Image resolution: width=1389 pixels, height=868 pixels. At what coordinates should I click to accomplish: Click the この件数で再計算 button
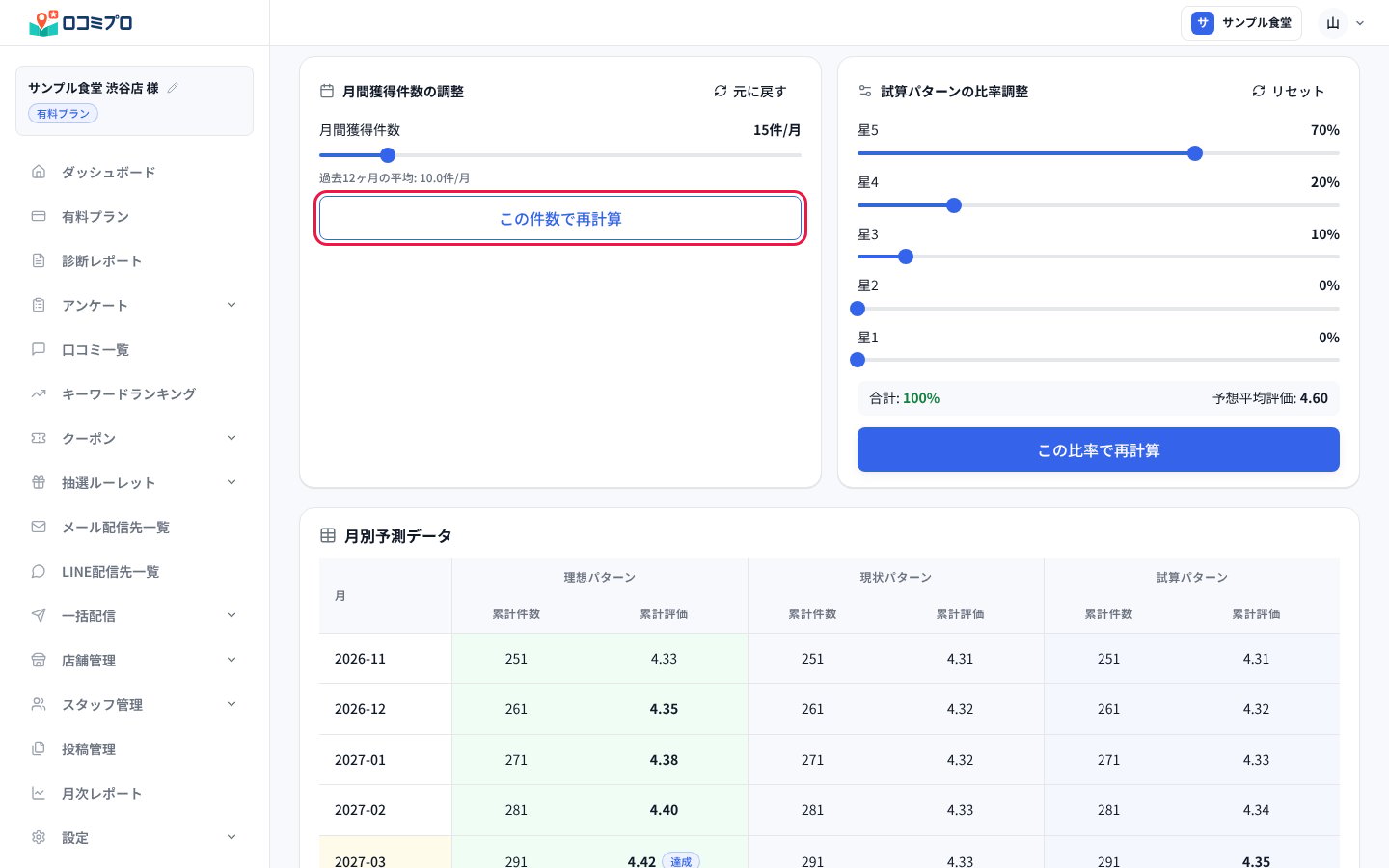(560, 219)
